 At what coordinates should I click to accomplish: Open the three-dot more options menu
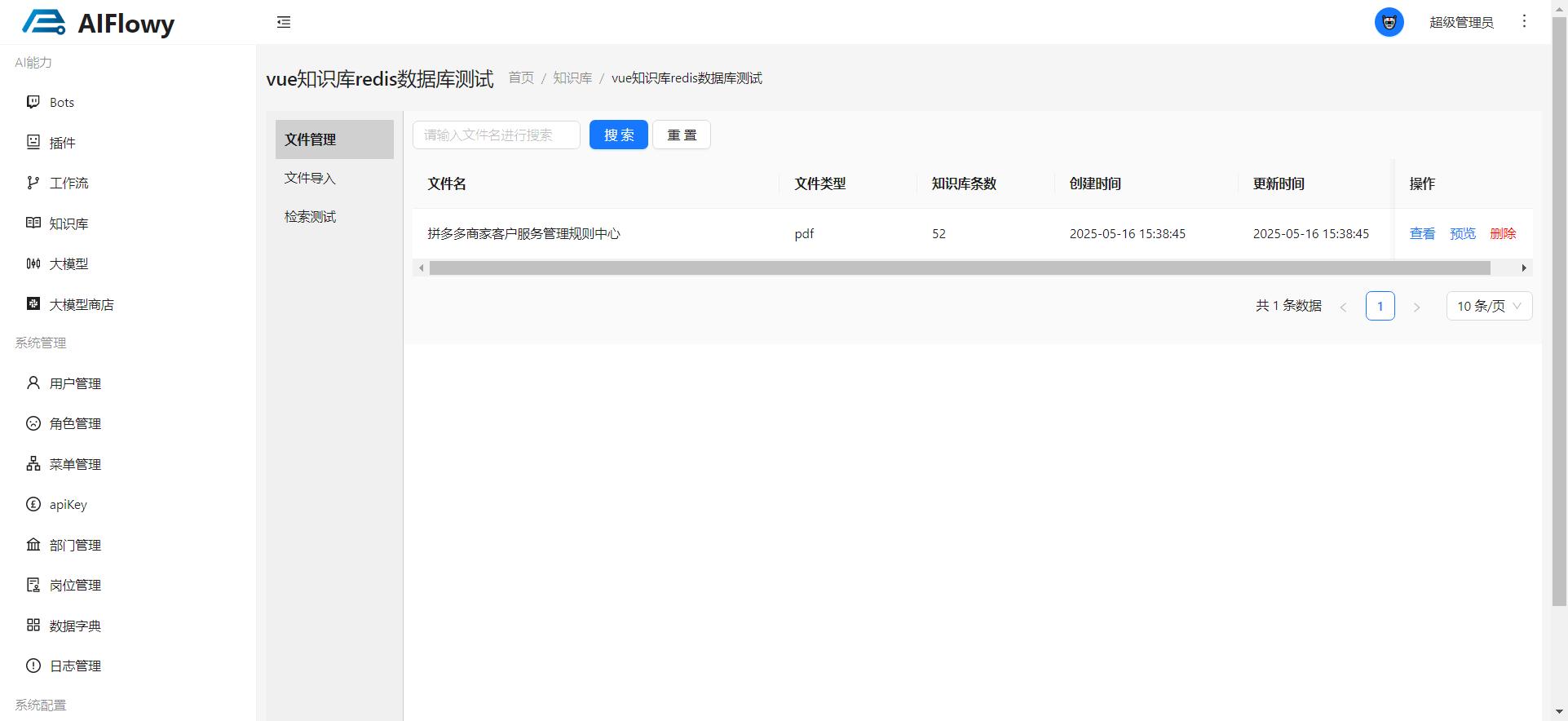point(1524,21)
